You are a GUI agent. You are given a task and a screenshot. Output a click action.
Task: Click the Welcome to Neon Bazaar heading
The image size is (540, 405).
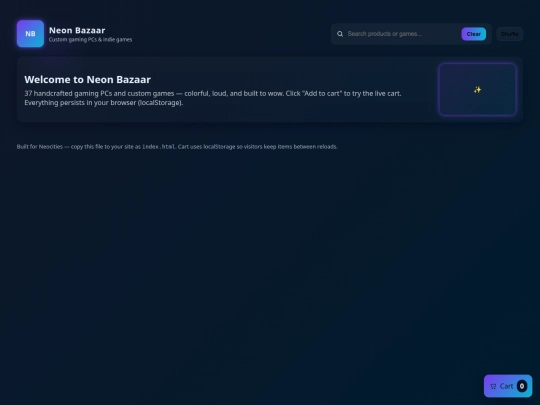point(87,80)
